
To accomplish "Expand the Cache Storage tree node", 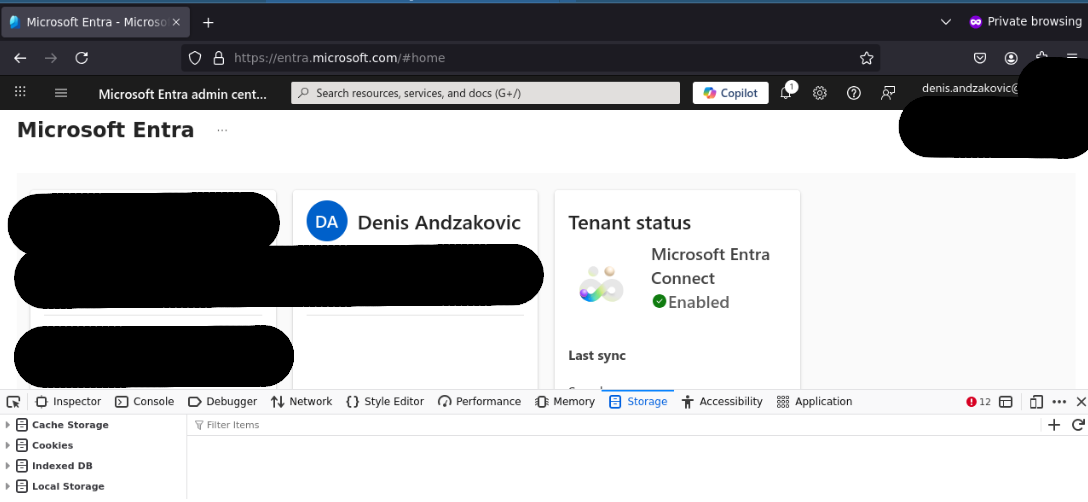I will (8, 425).
